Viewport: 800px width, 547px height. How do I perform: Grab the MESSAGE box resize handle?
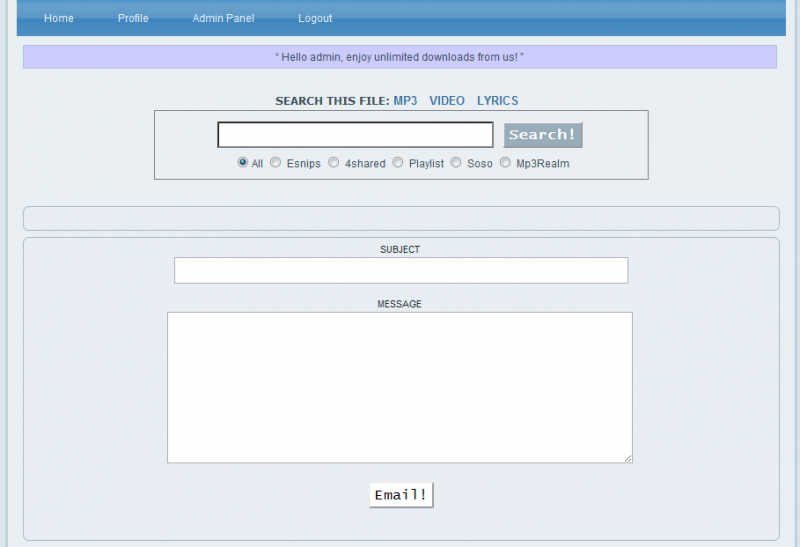628,458
